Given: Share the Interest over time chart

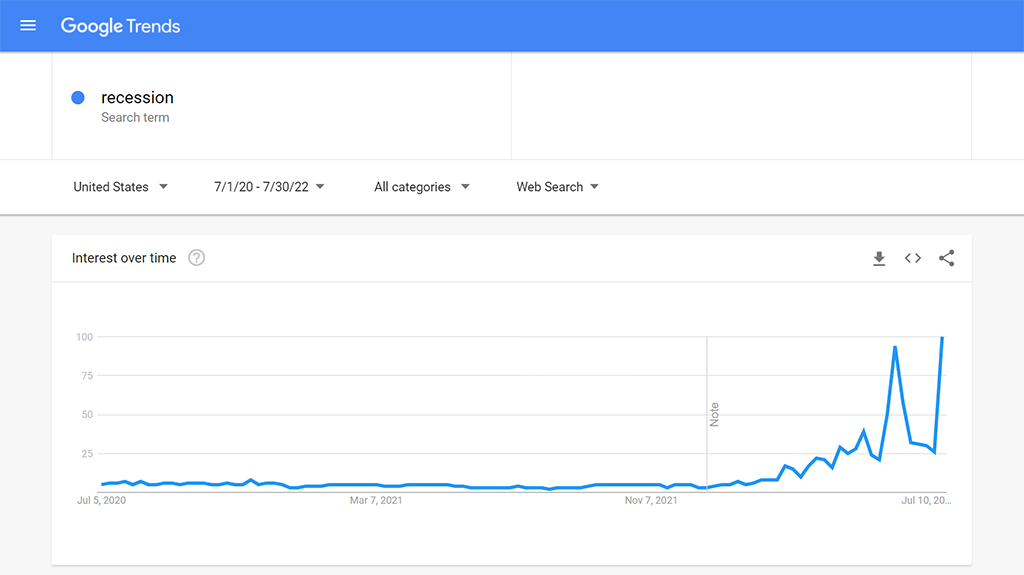Looking at the screenshot, I should [x=947, y=259].
